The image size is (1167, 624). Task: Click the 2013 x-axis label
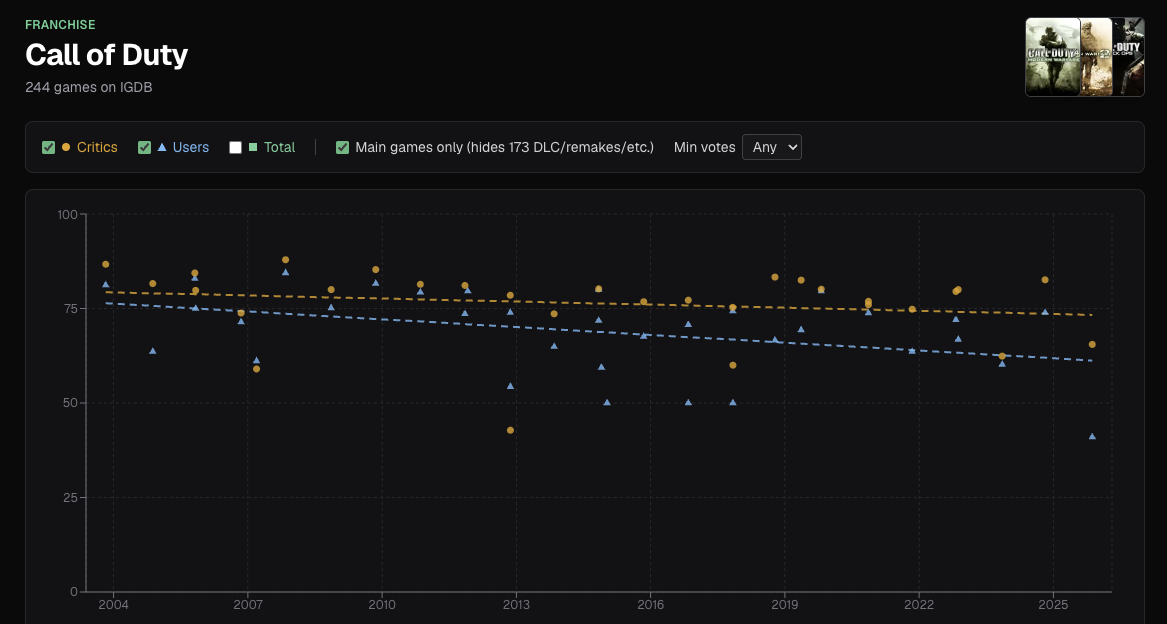click(516, 605)
